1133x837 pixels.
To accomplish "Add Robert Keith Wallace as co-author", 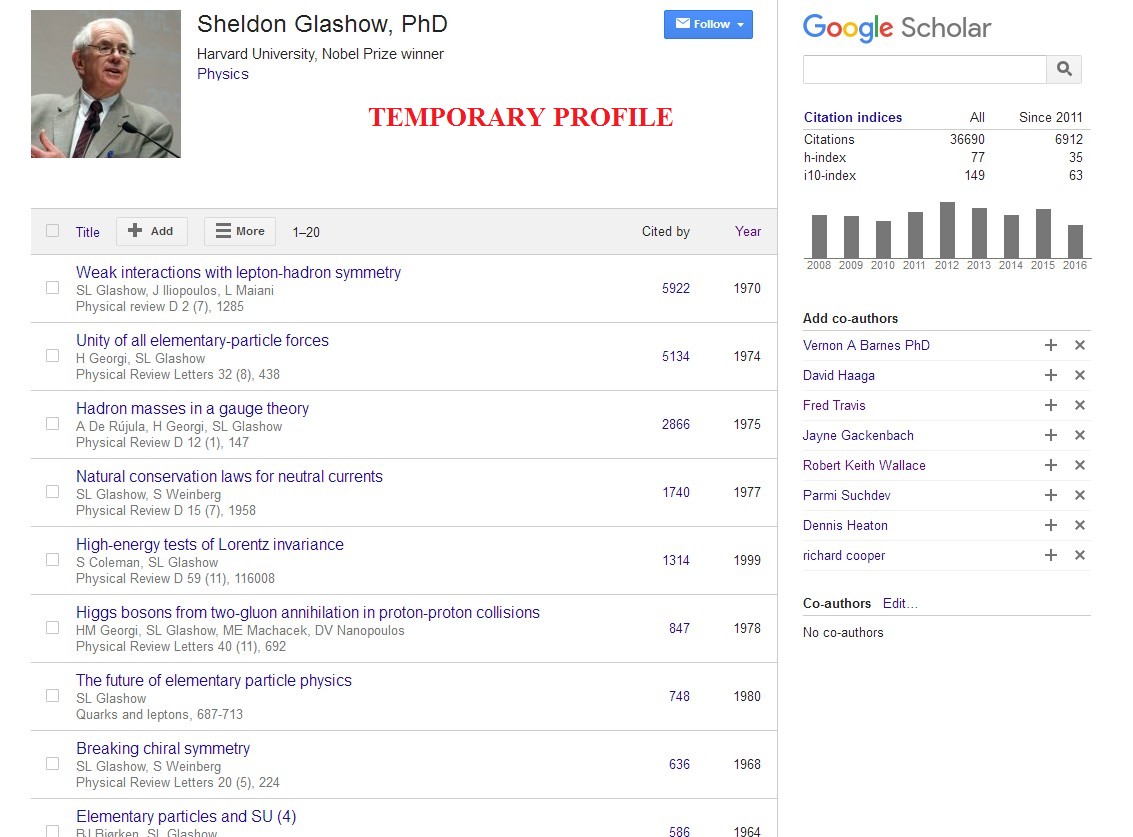I will (x=1051, y=465).
